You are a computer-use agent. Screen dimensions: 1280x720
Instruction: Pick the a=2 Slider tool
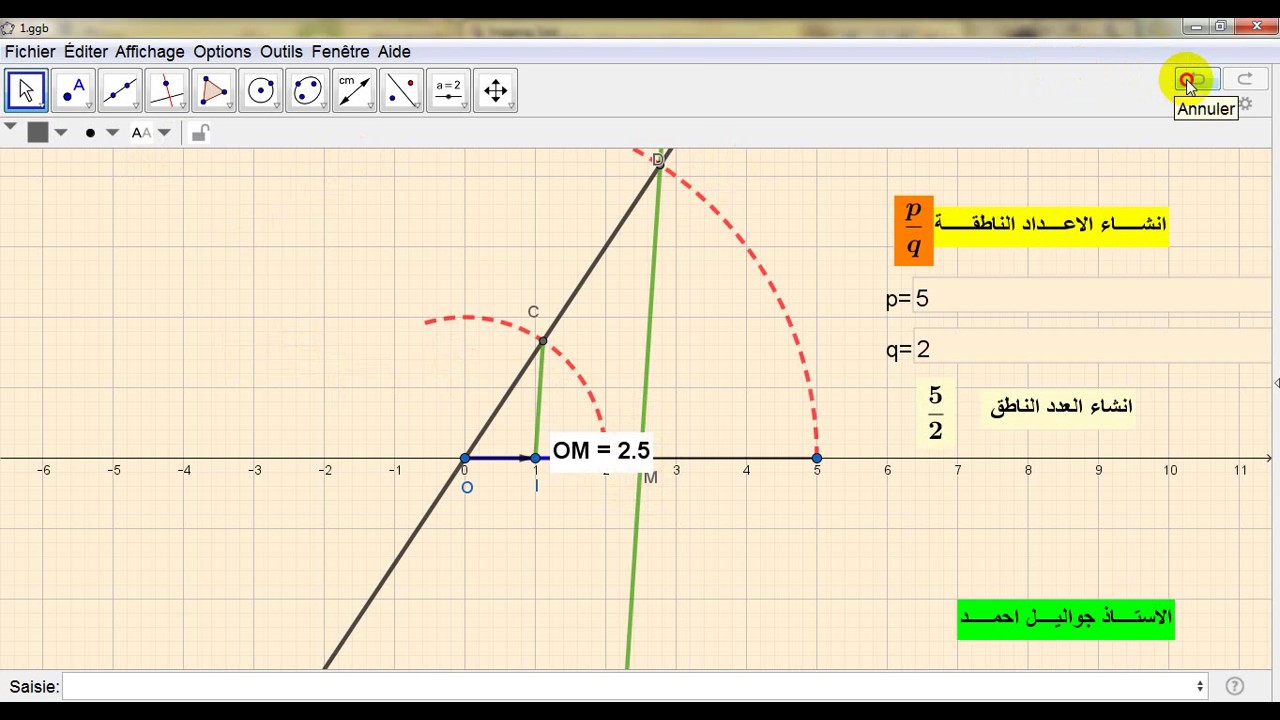pyautogui.click(x=449, y=91)
